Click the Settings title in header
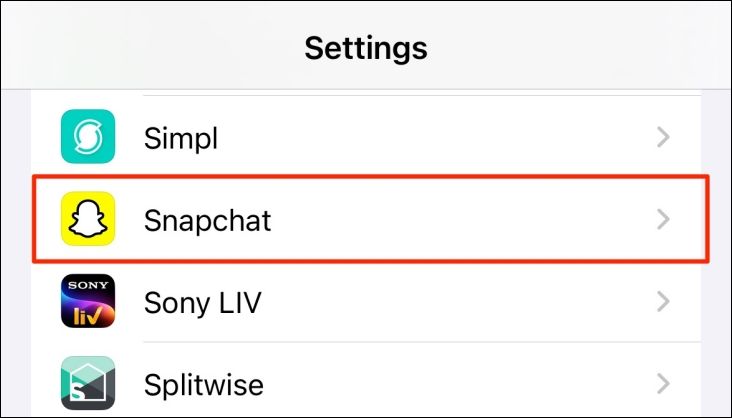 point(366,47)
